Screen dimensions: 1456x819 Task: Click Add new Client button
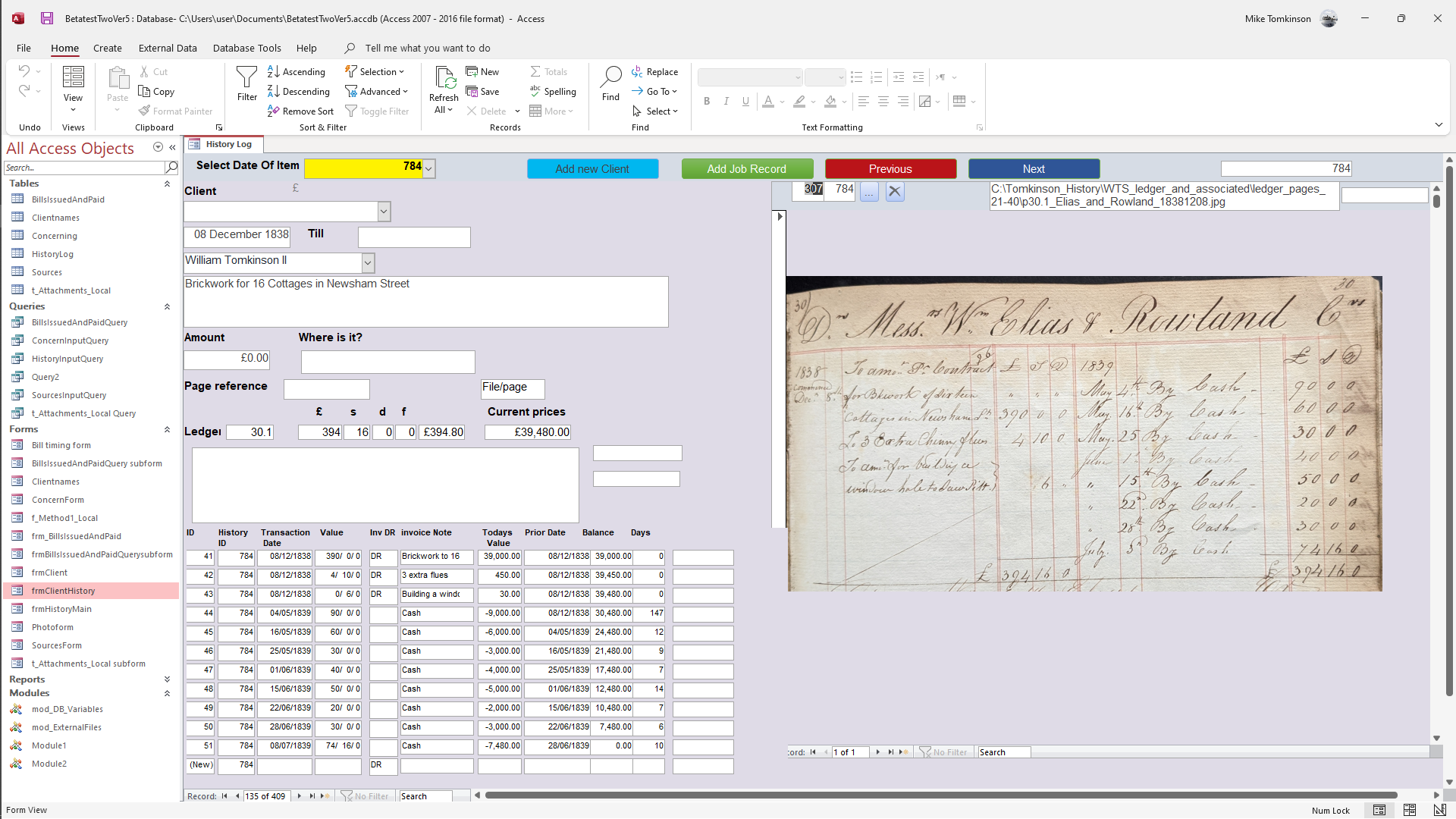coord(592,168)
